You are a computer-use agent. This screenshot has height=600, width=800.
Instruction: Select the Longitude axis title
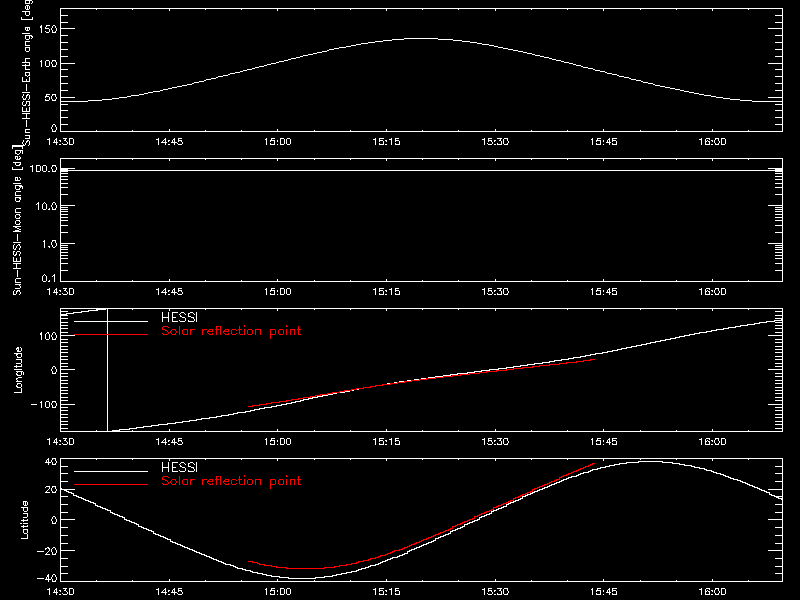click(x=18, y=370)
